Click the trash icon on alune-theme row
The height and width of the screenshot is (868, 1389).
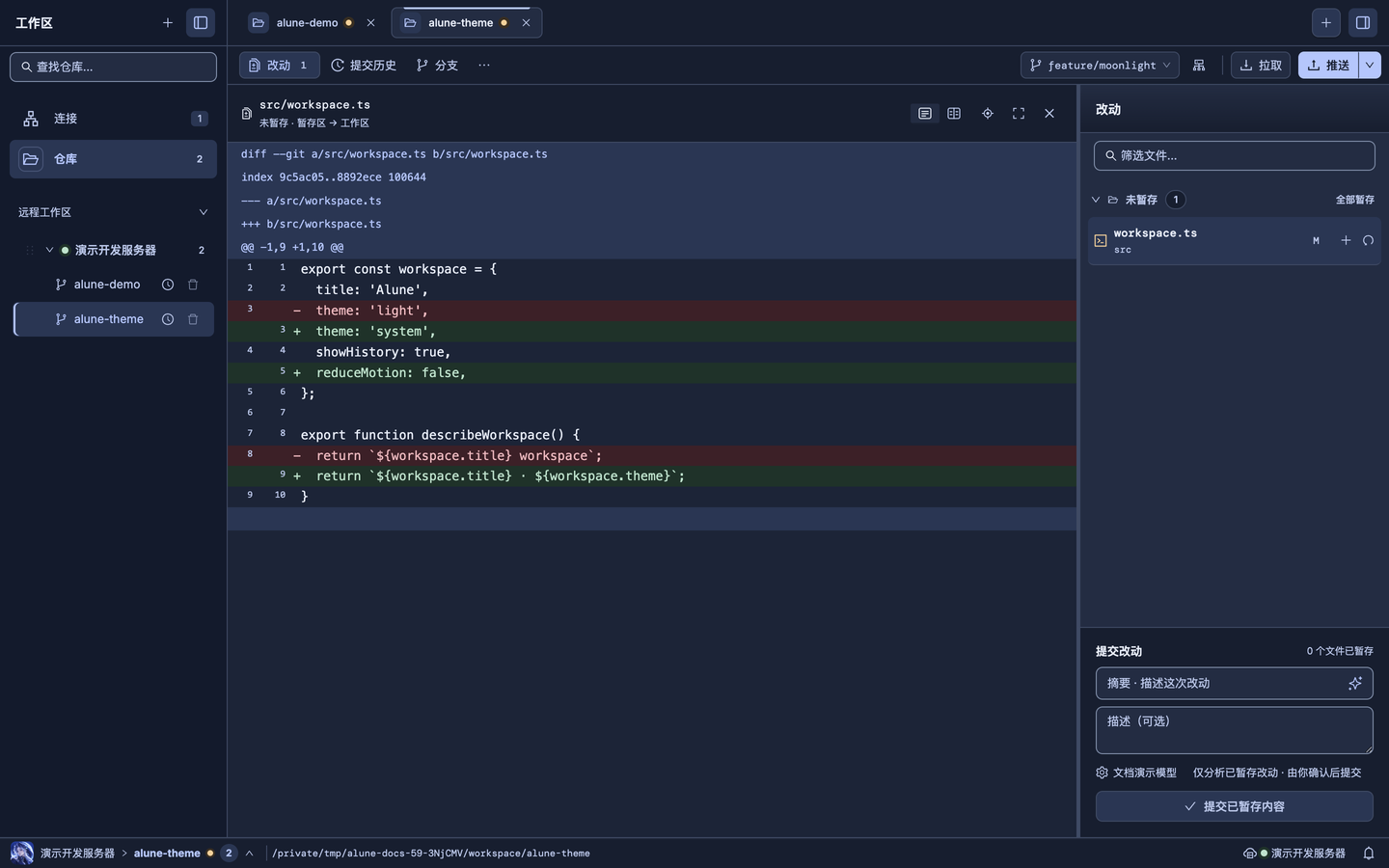coord(193,319)
